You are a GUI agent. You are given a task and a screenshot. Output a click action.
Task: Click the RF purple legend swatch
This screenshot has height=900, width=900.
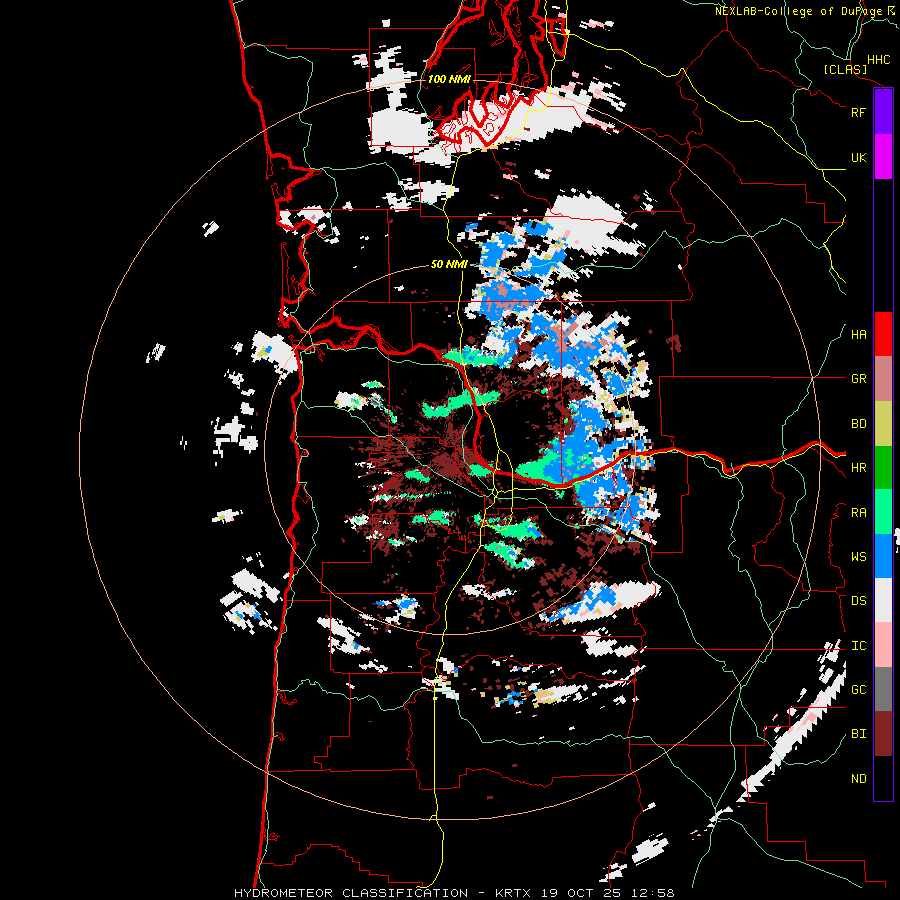tap(883, 112)
